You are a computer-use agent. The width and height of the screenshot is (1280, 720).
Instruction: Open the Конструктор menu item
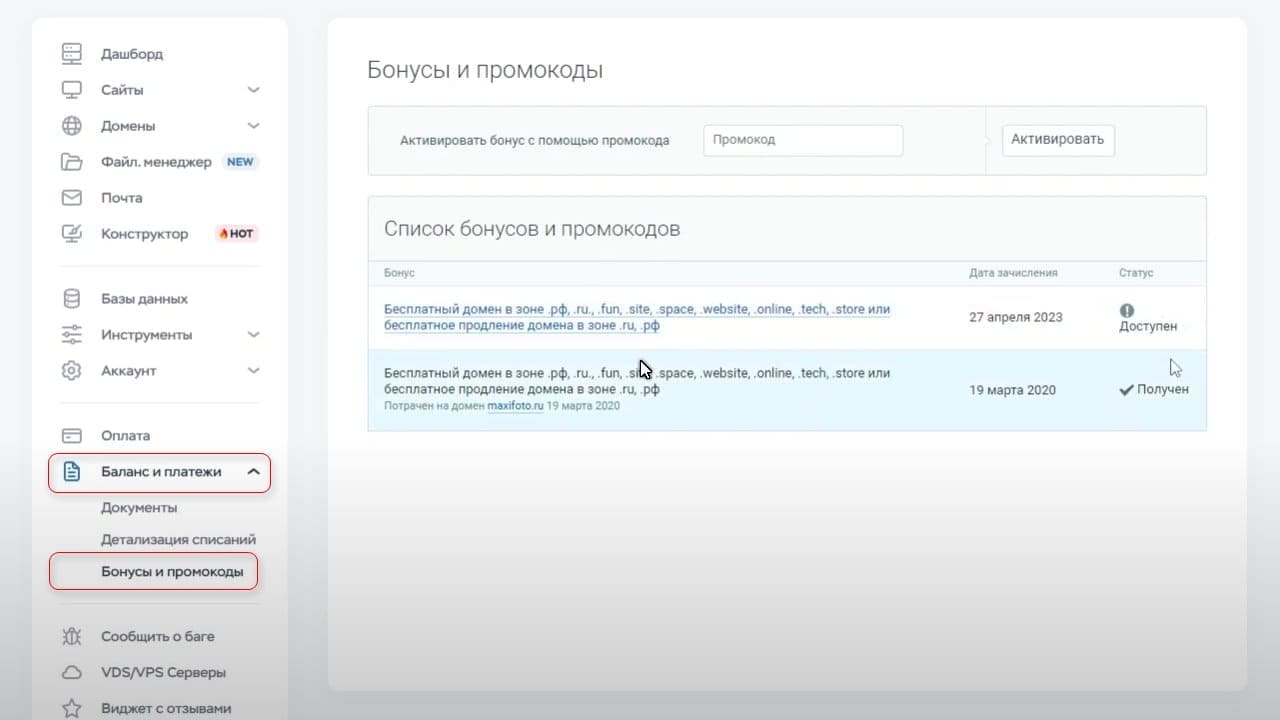click(145, 234)
